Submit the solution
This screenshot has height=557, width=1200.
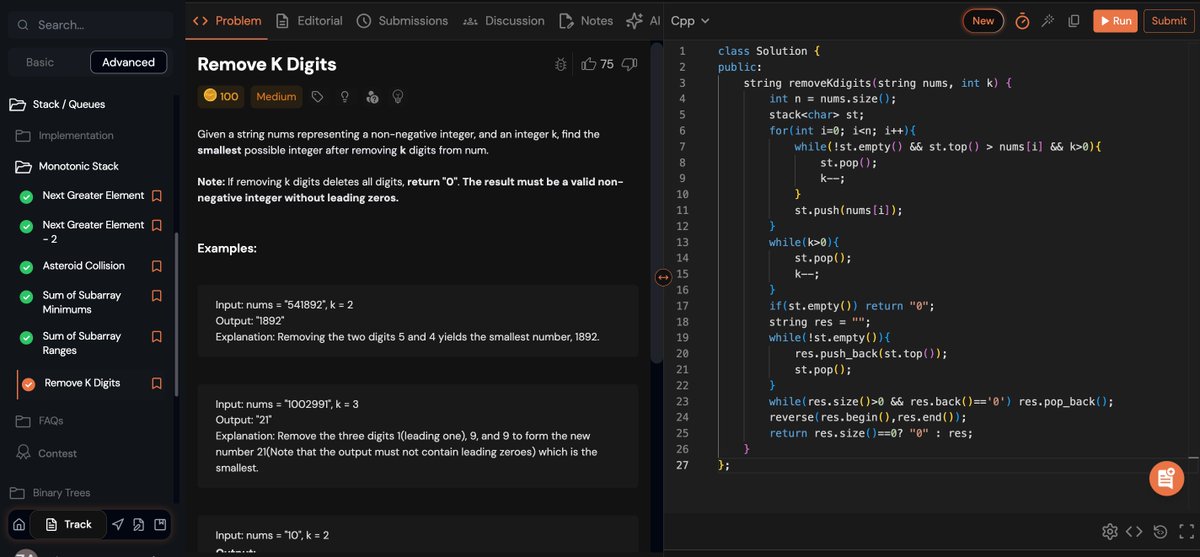click(x=1169, y=20)
